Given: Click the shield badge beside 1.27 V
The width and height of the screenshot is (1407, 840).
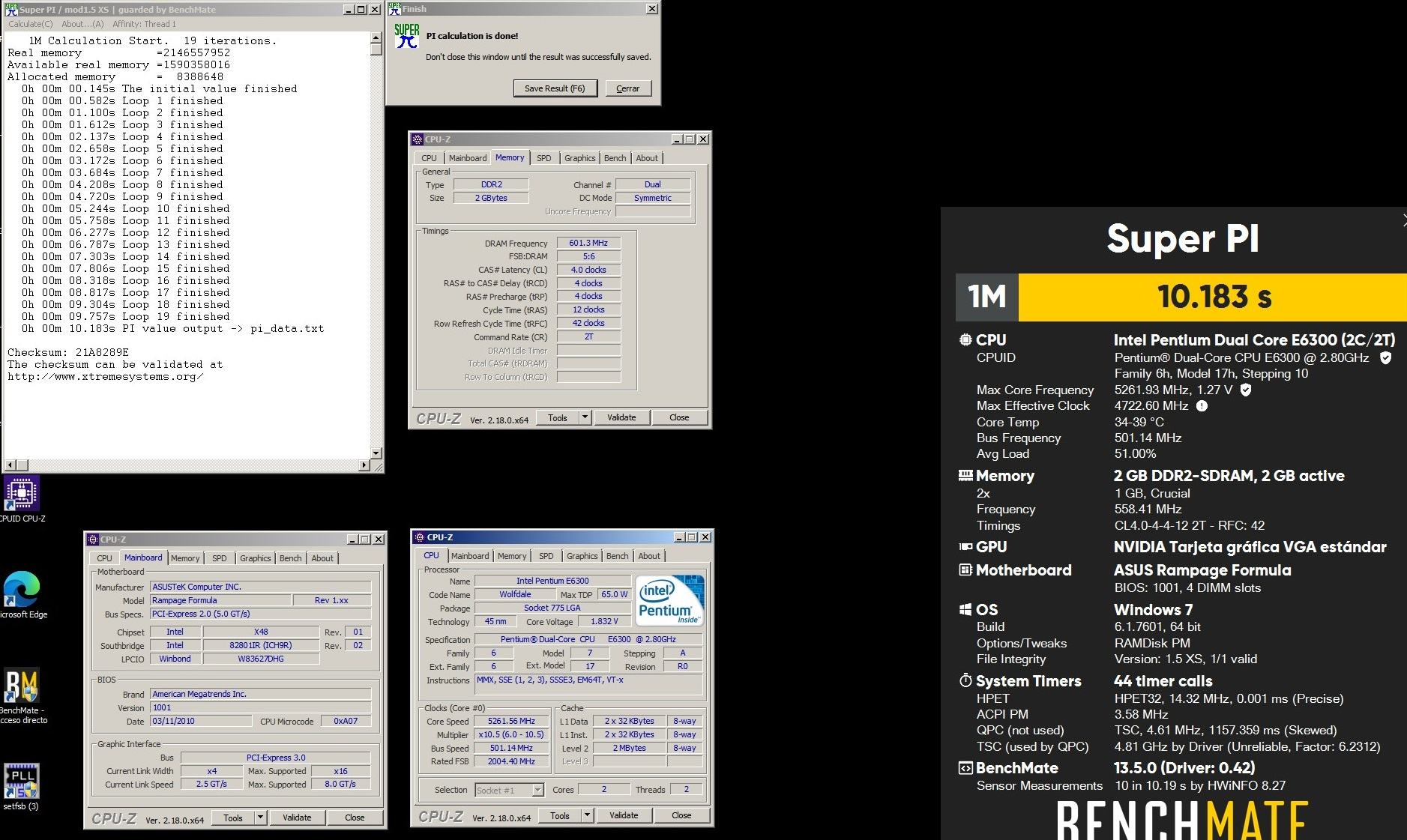Looking at the screenshot, I should 1246,390.
